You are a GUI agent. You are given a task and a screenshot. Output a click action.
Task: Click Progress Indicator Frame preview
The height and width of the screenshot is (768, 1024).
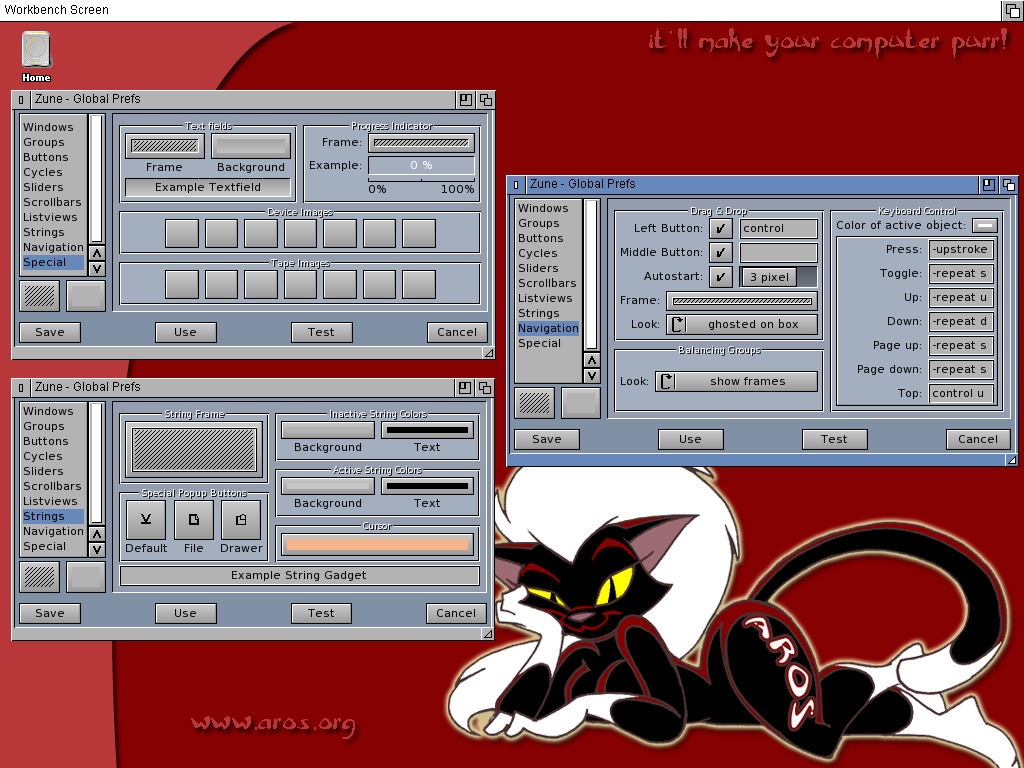(x=421, y=143)
